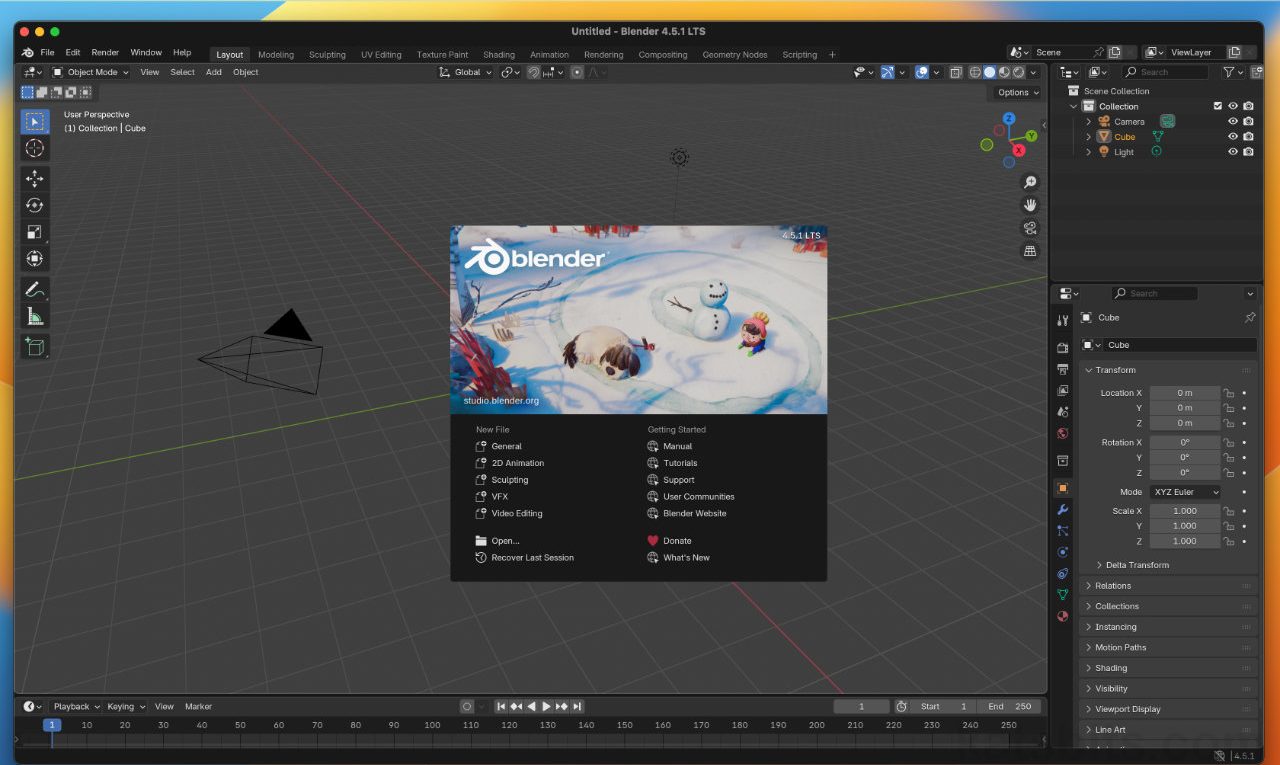Viewport: 1280px width, 765px height.
Task: Open the Manual link on splash
Action: pos(670,446)
